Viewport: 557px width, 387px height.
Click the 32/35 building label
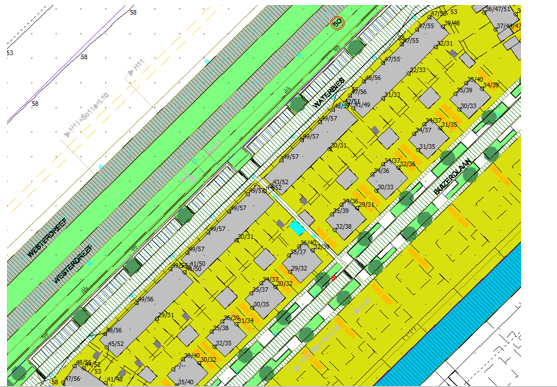point(223,343)
